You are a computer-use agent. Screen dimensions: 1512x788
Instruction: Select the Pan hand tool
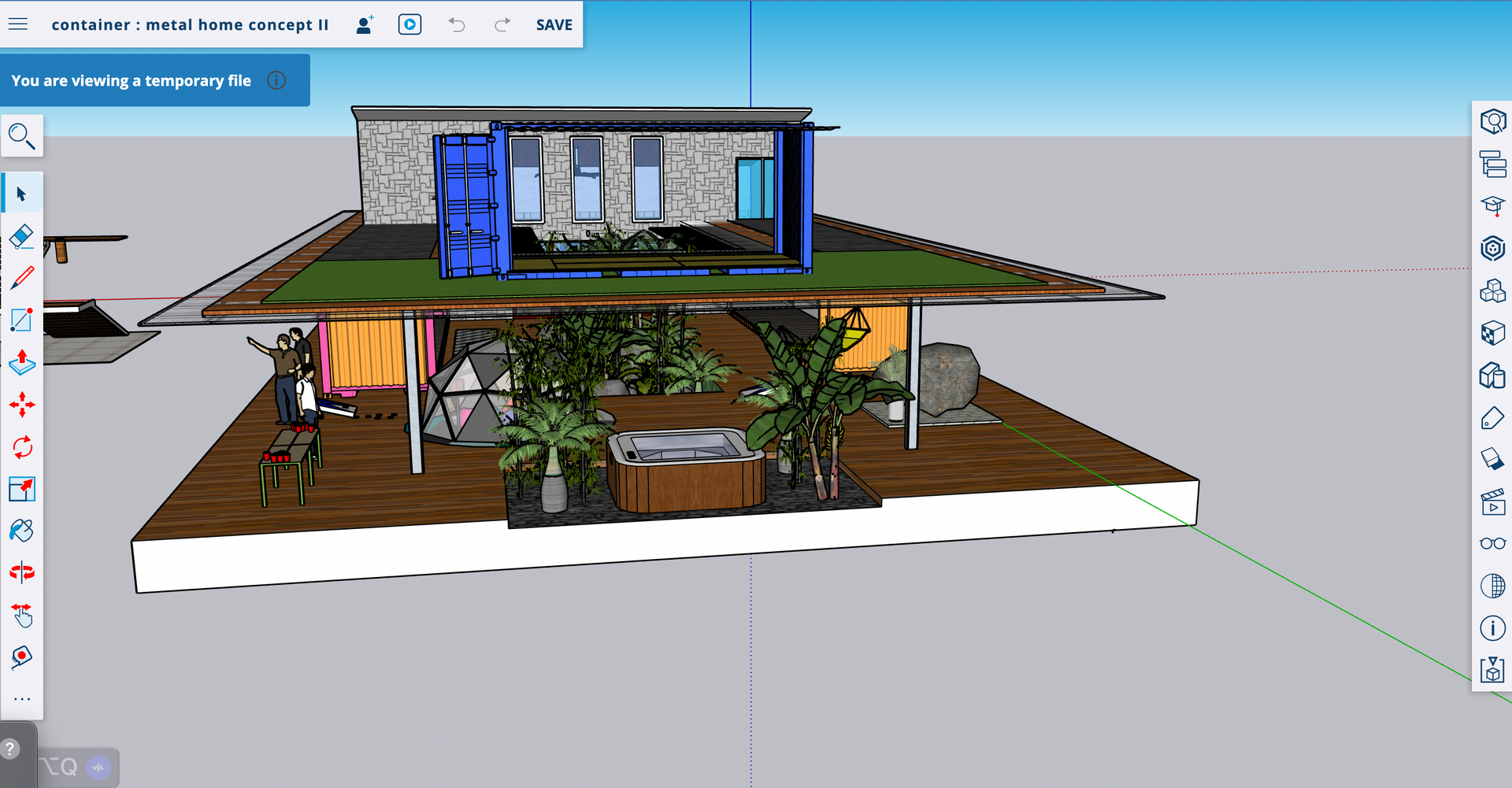click(x=22, y=615)
